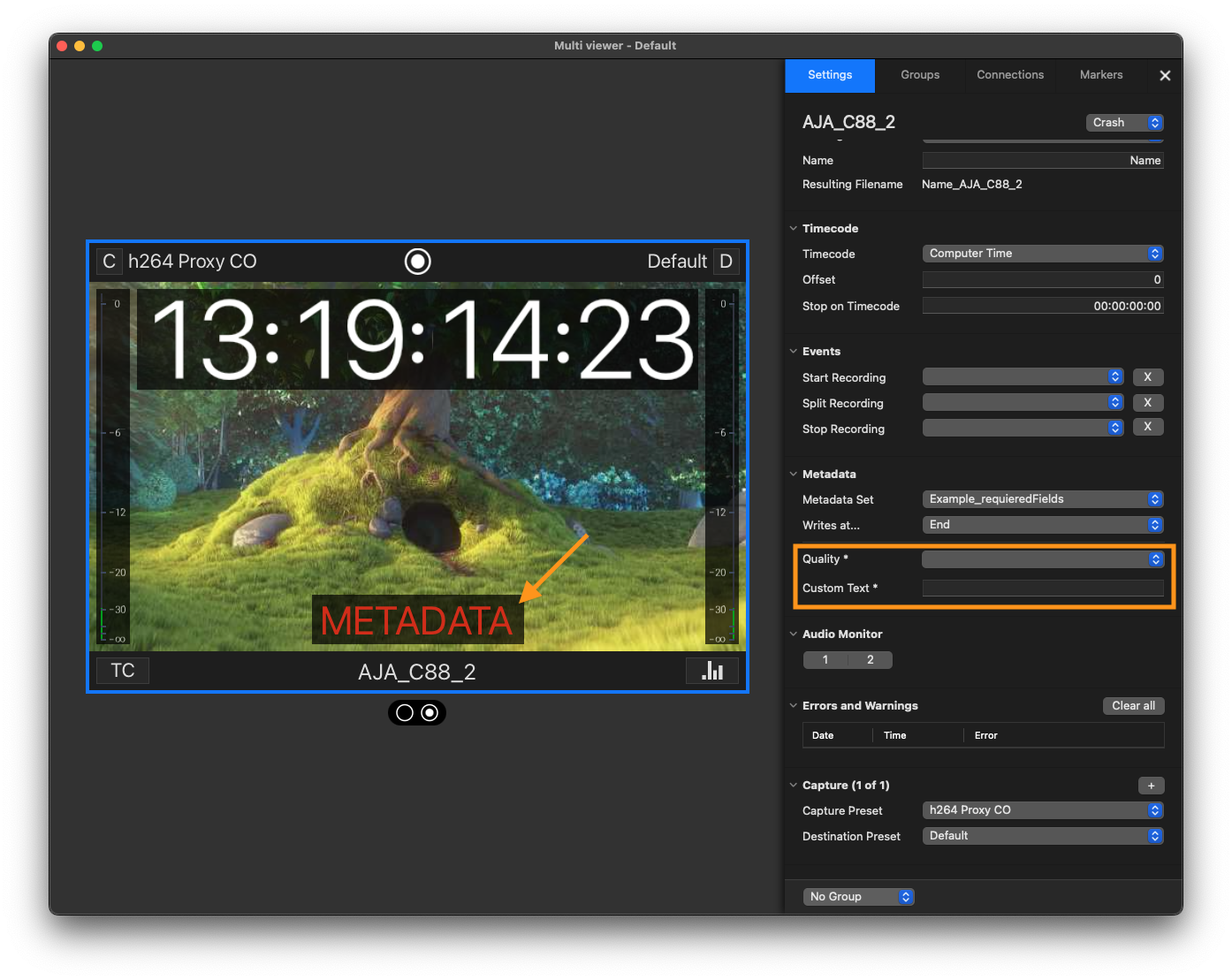
Task: Click the Default label in viewer header
Action: [x=677, y=262]
